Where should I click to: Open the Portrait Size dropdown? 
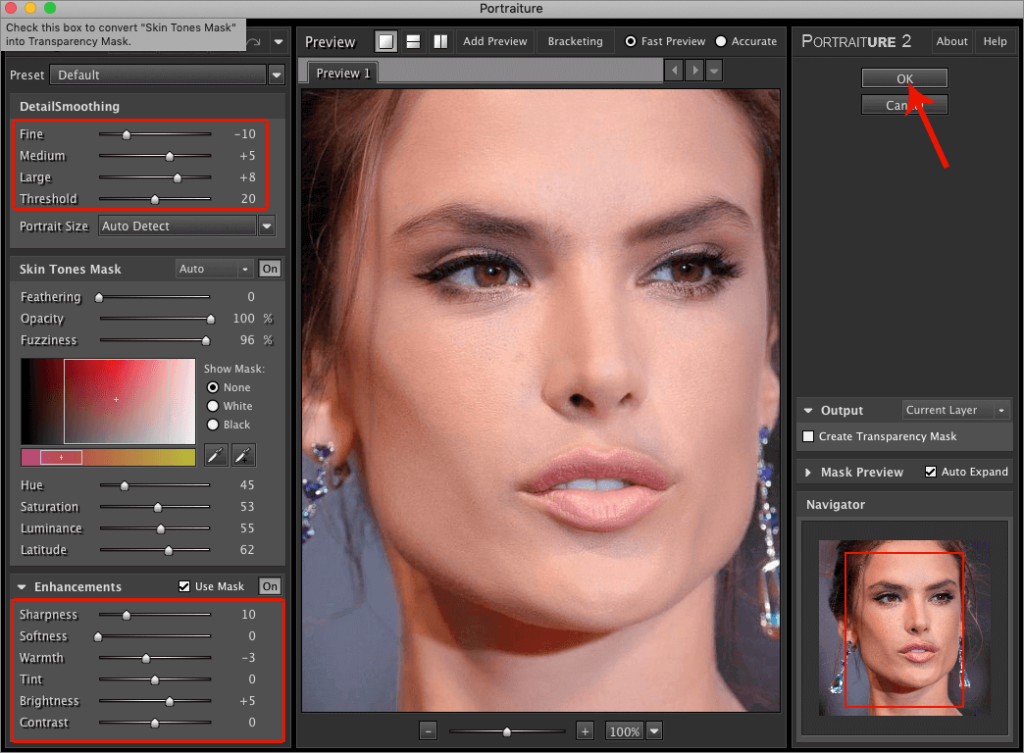click(266, 227)
